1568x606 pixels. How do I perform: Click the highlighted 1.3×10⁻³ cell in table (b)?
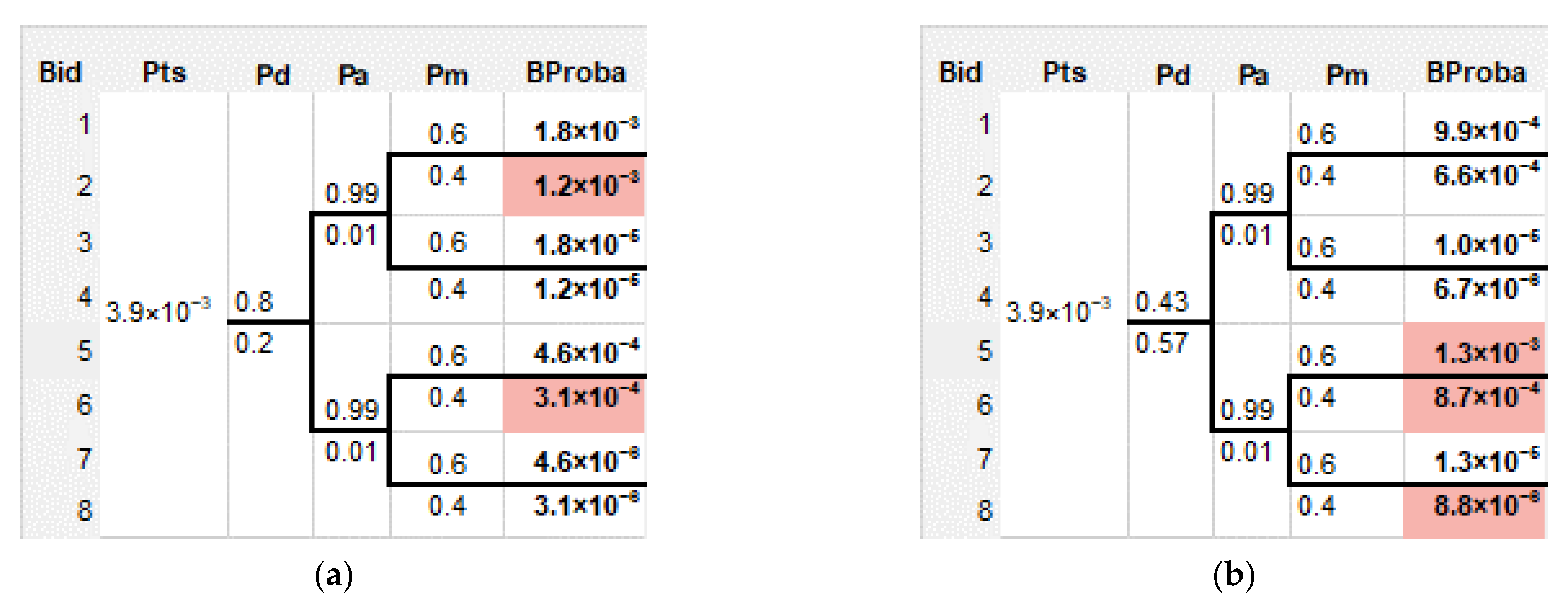point(1474,351)
